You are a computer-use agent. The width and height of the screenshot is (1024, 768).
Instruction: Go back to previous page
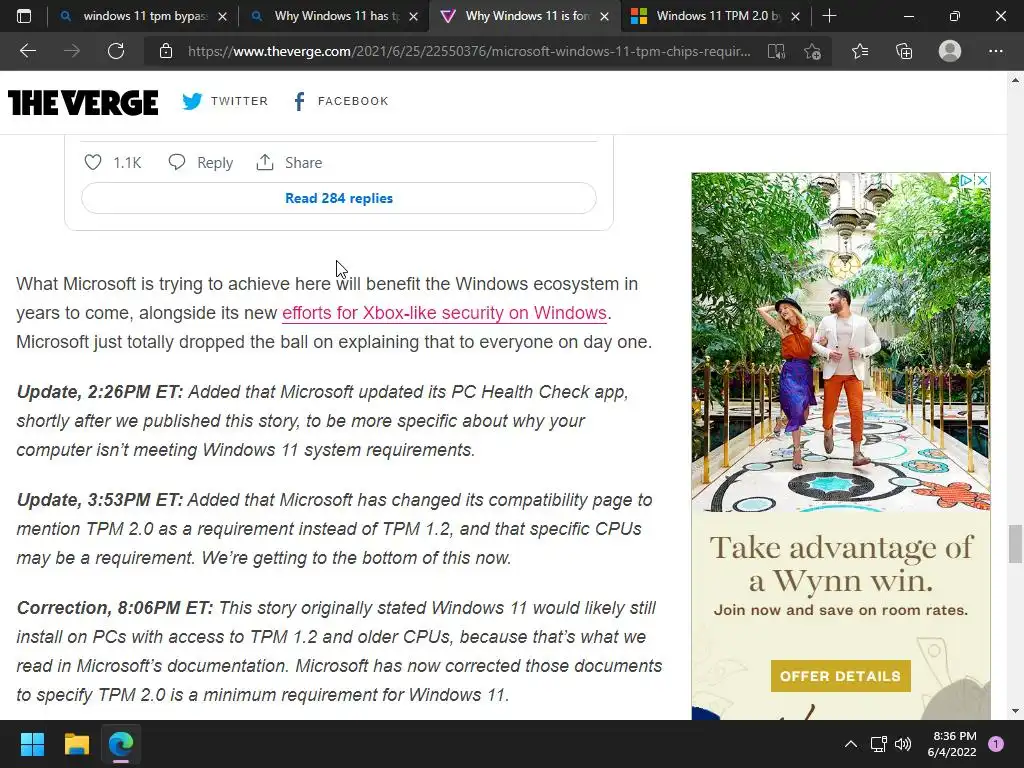28,51
